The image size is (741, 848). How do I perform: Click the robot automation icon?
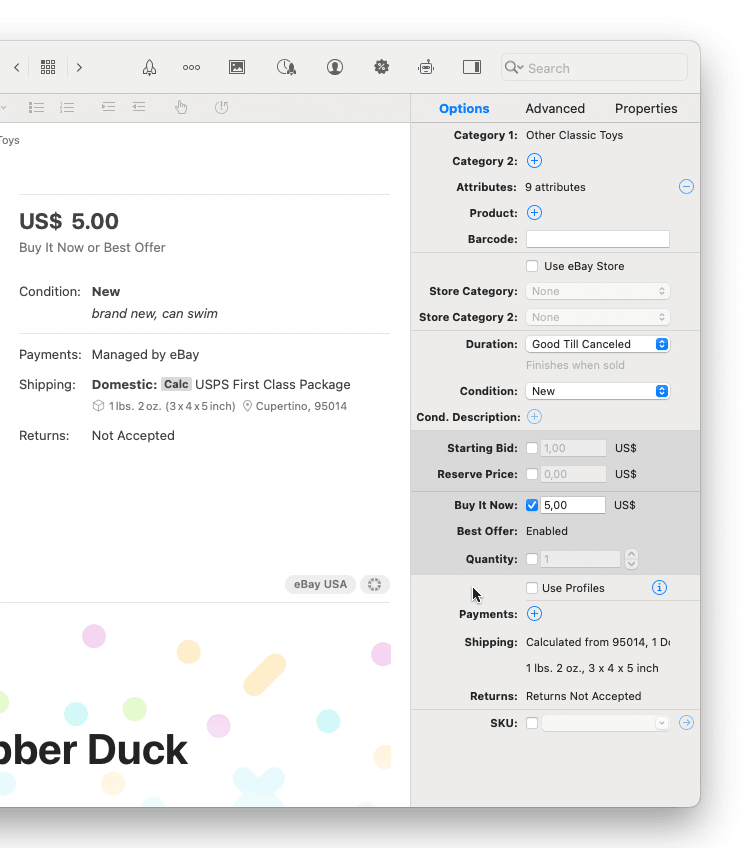[426, 67]
